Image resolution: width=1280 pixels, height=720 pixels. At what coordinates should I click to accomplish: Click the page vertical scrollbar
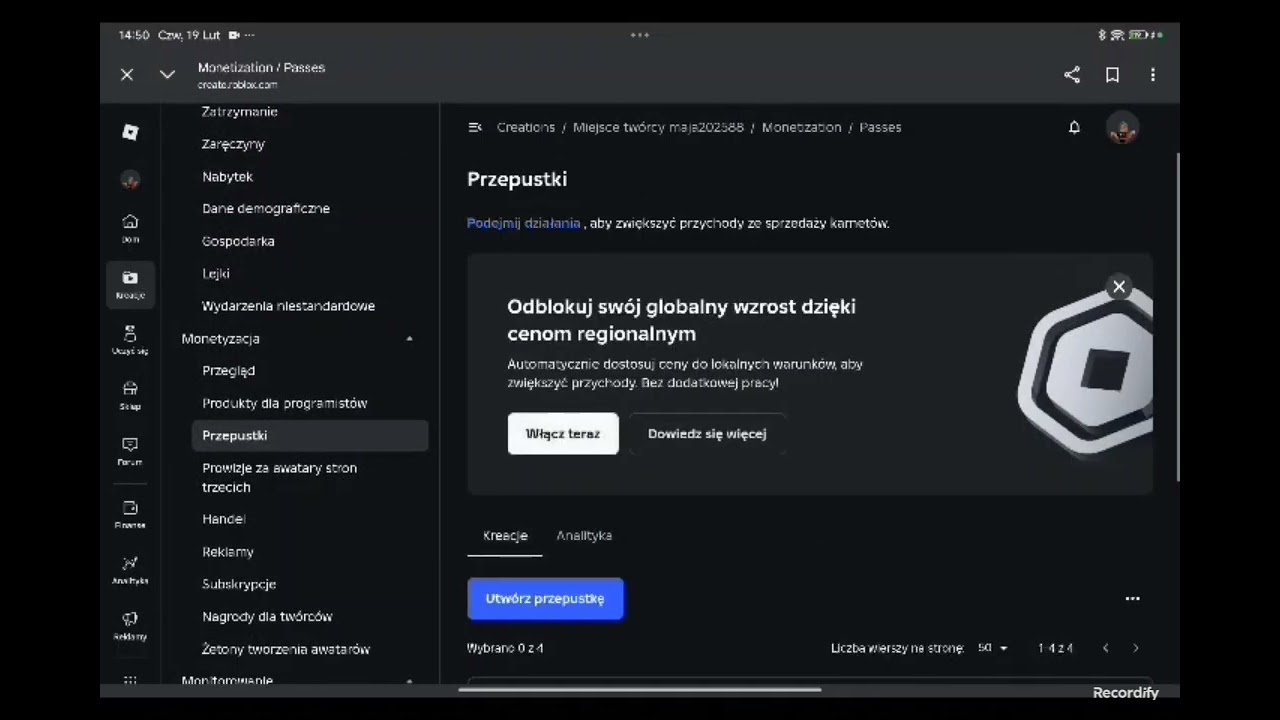(x=1177, y=315)
